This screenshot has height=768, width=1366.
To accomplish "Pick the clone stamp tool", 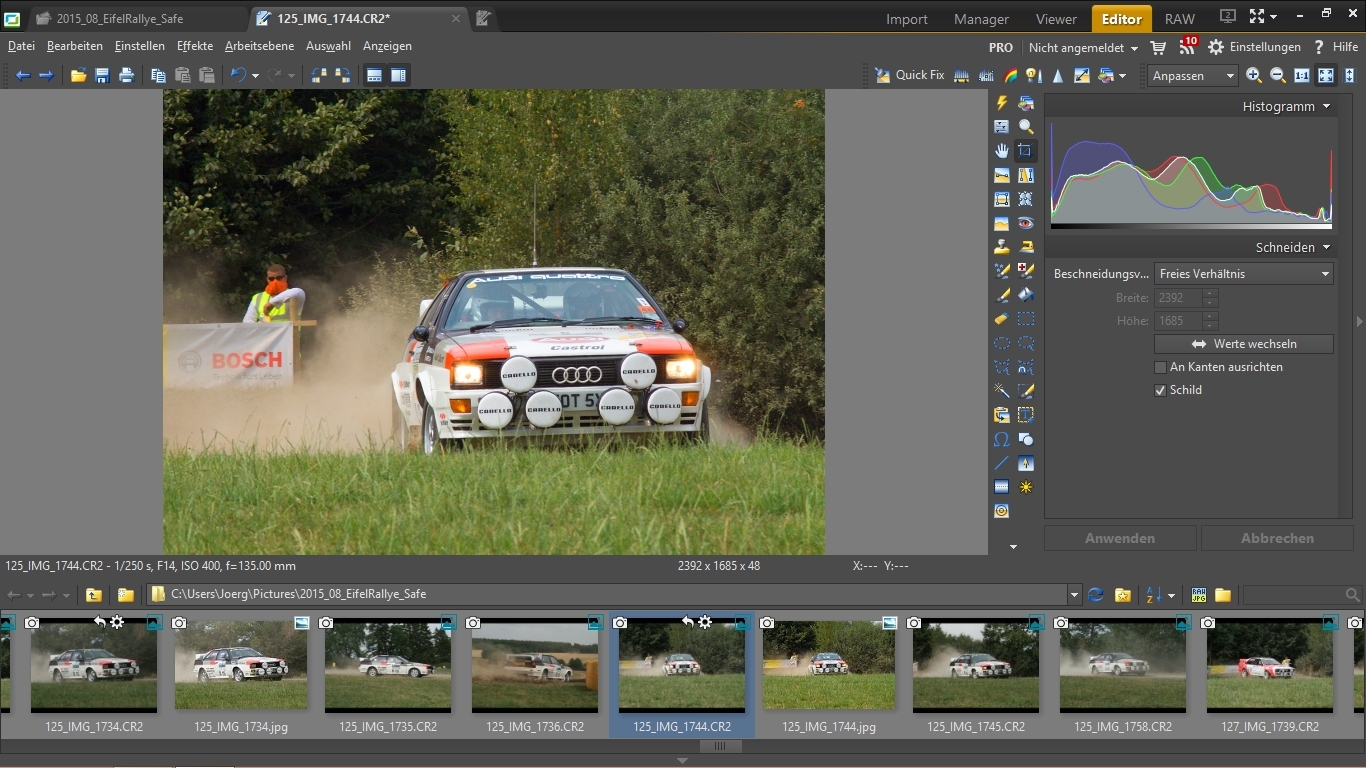I will point(1002,247).
